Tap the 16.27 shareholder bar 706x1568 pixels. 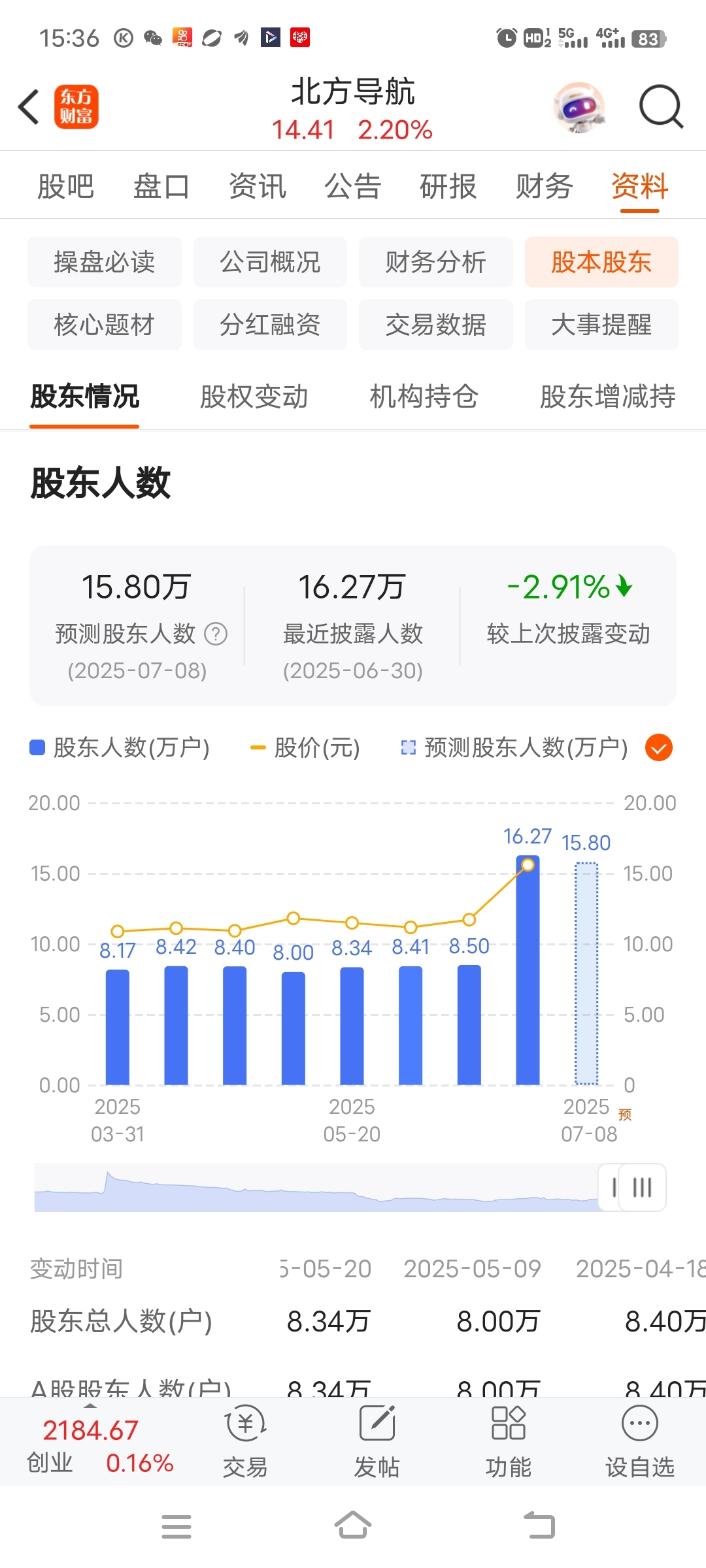pos(528,971)
